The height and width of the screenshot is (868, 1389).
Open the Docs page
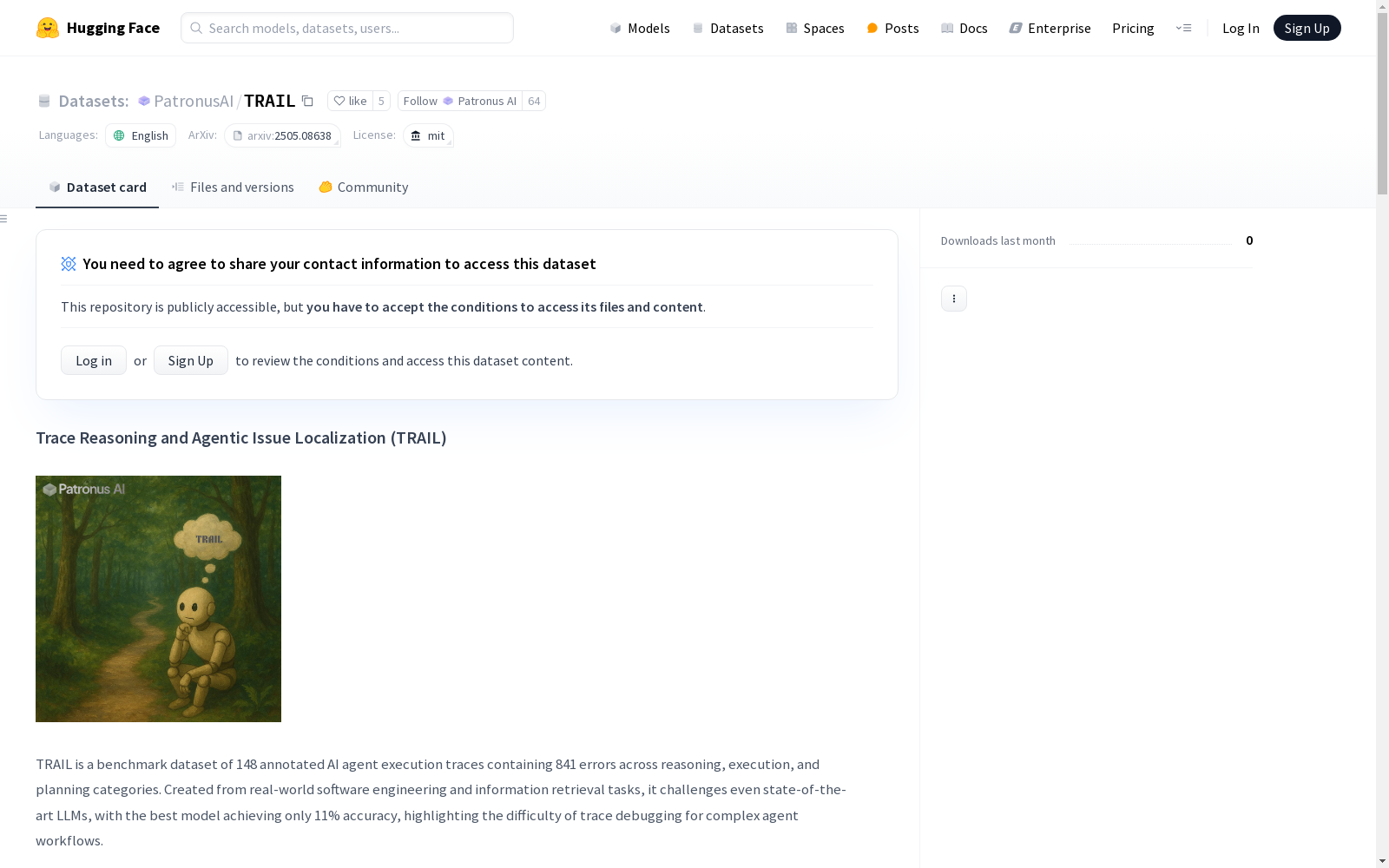(x=964, y=28)
